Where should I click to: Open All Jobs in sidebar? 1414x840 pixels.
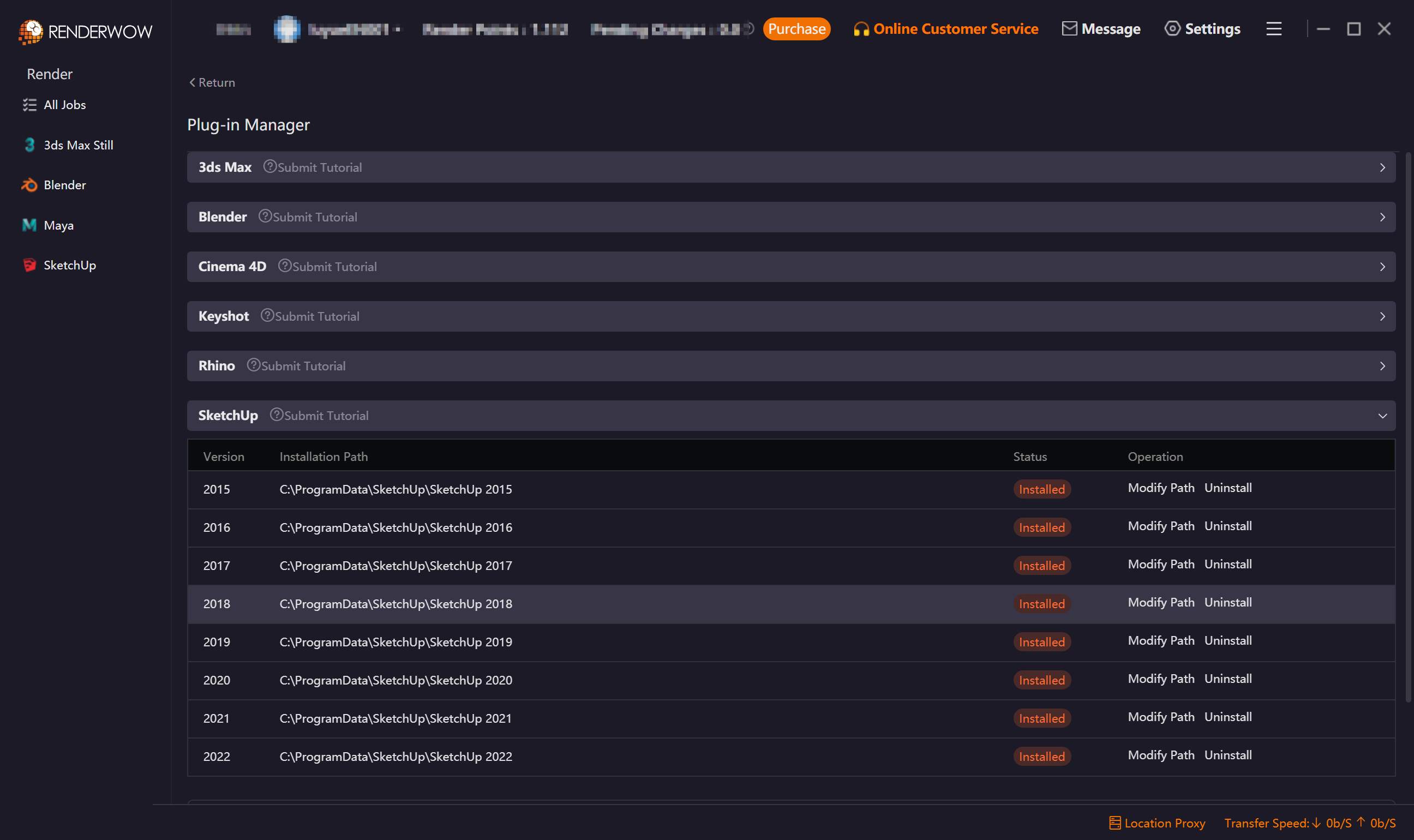64,105
